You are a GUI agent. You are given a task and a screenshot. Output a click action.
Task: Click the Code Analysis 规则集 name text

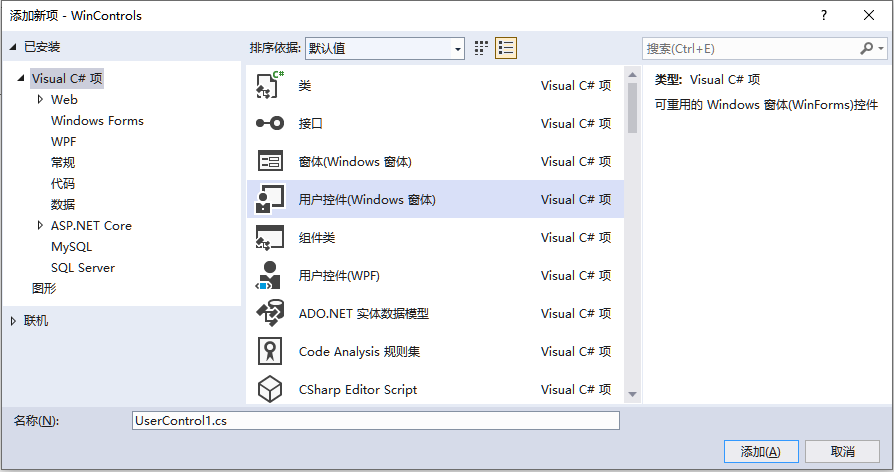tap(359, 351)
